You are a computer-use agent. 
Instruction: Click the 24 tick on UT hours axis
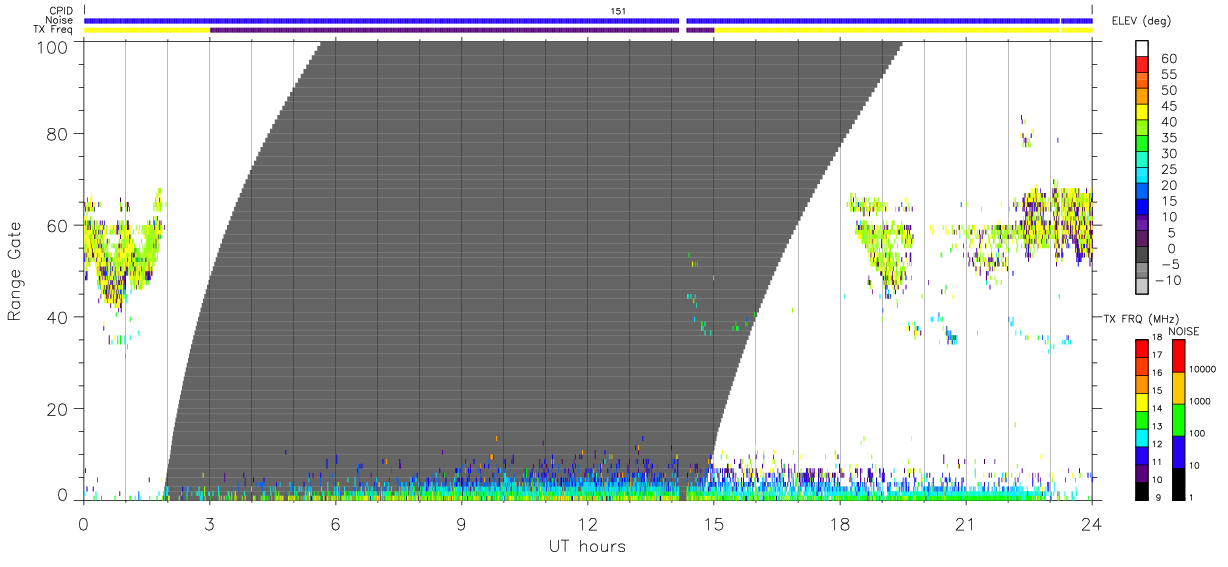[x=1092, y=522]
